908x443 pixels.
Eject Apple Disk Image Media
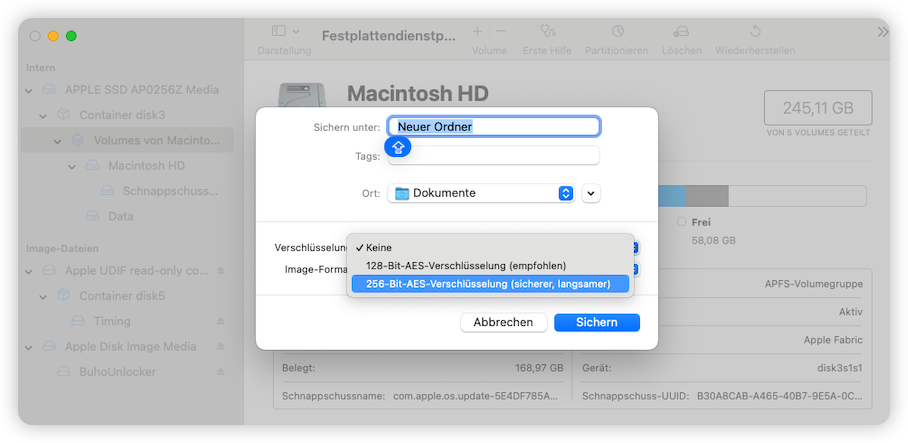220,346
